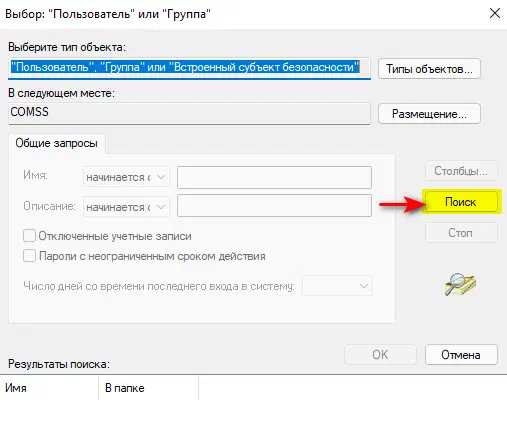The height and width of the screenshot is (428, 507).
Task: Click the Поиск button
Action: point(461,202)
